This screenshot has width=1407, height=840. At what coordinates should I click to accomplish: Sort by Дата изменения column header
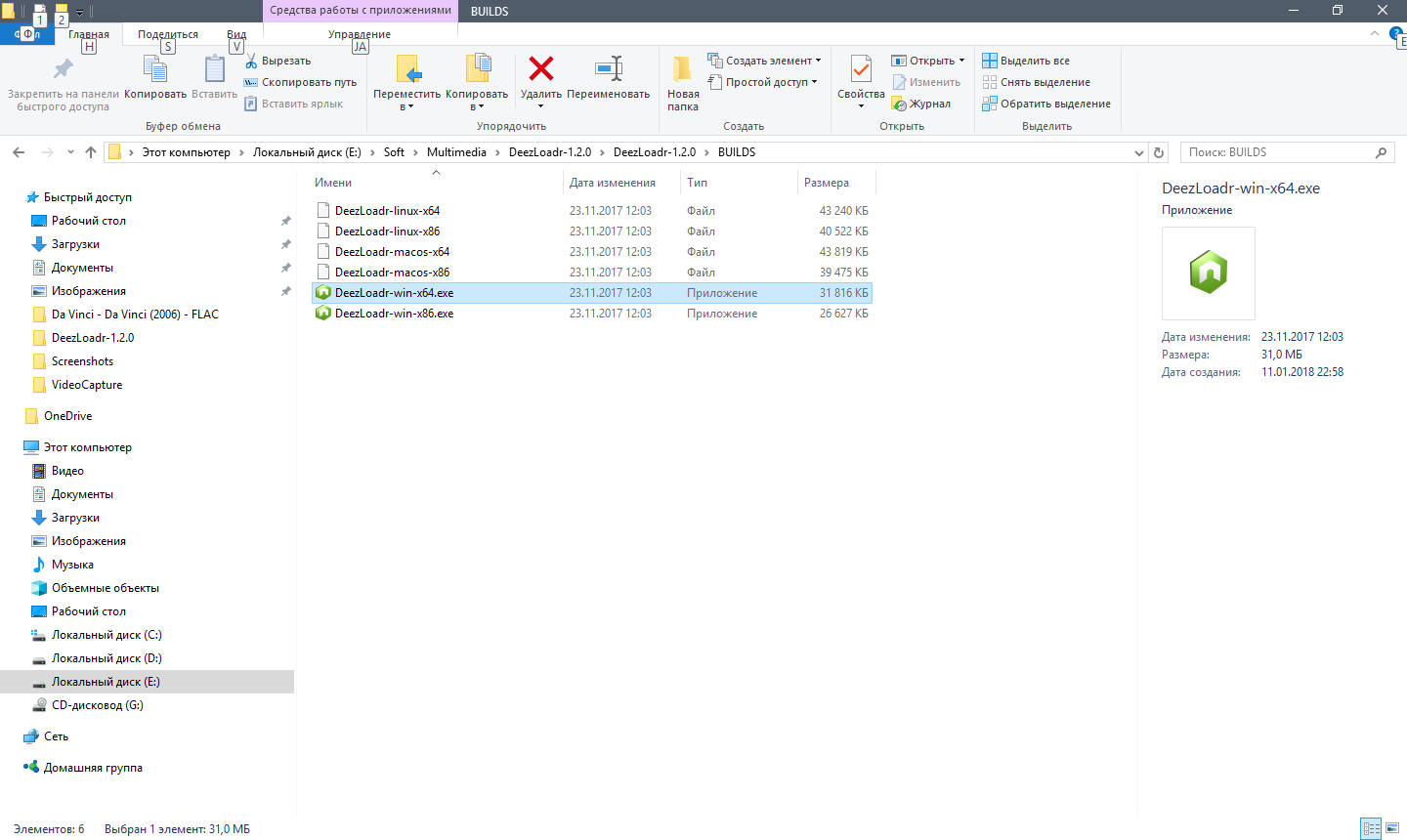[x=613, y=183]
